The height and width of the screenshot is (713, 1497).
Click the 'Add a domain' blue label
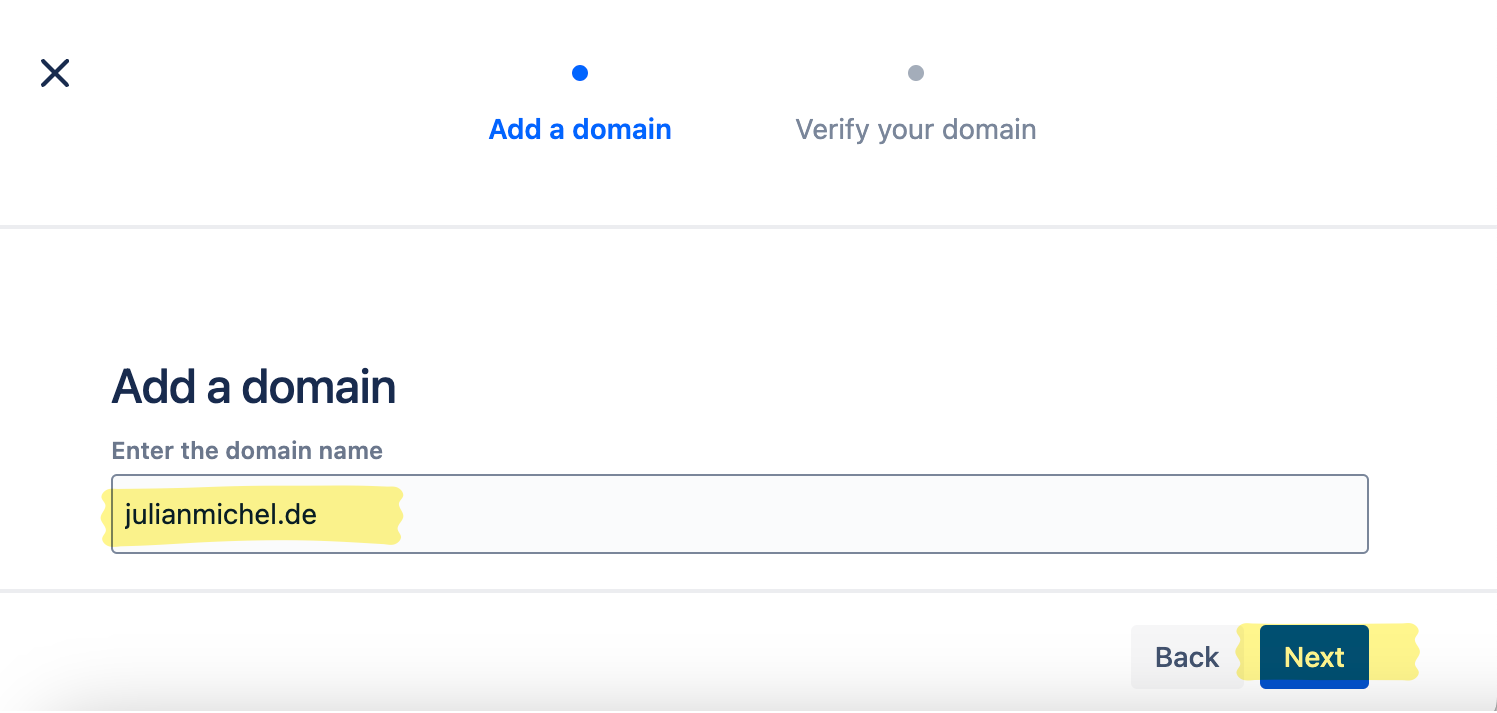(580, 128)
